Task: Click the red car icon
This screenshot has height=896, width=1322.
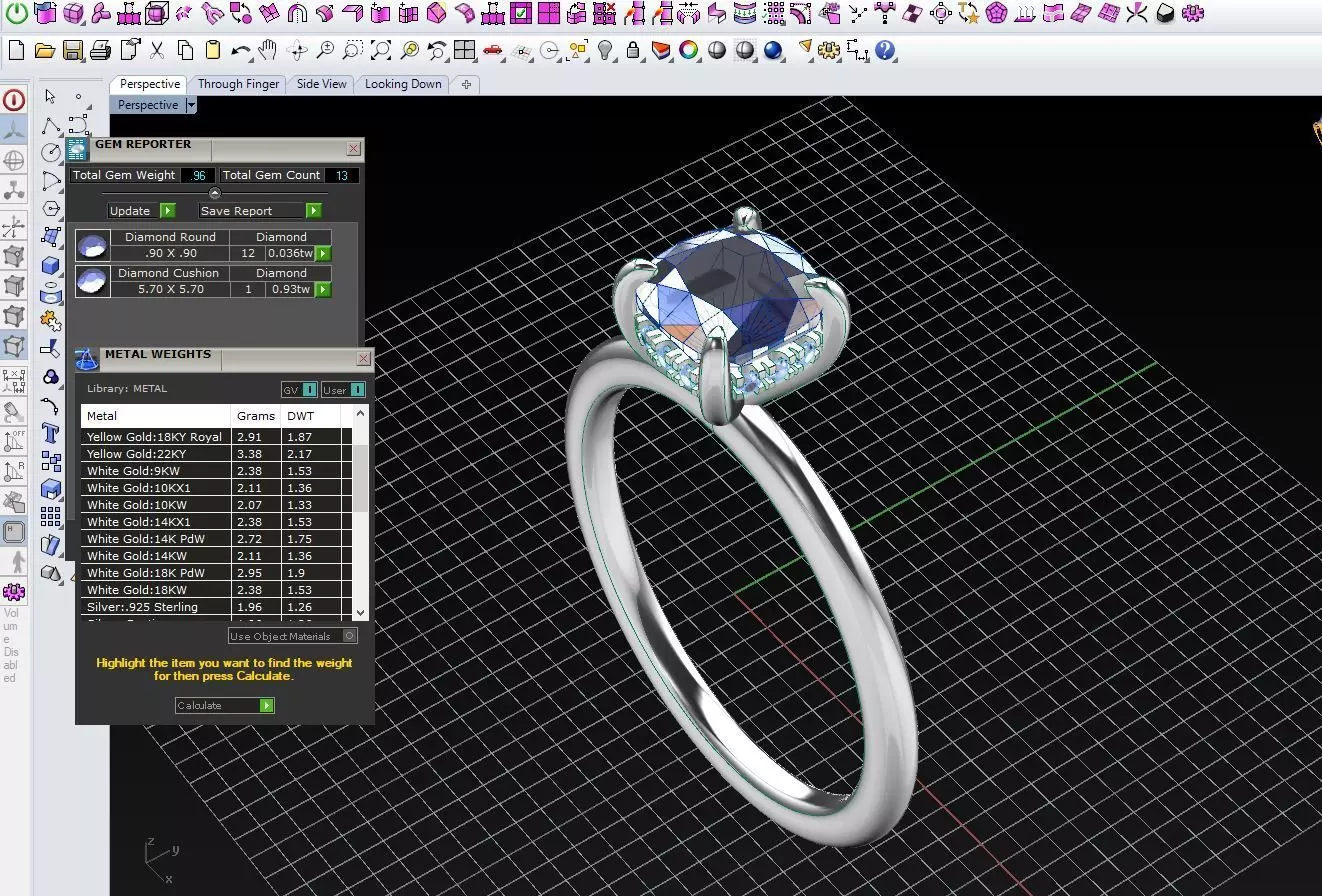Action: pos(492,51)
